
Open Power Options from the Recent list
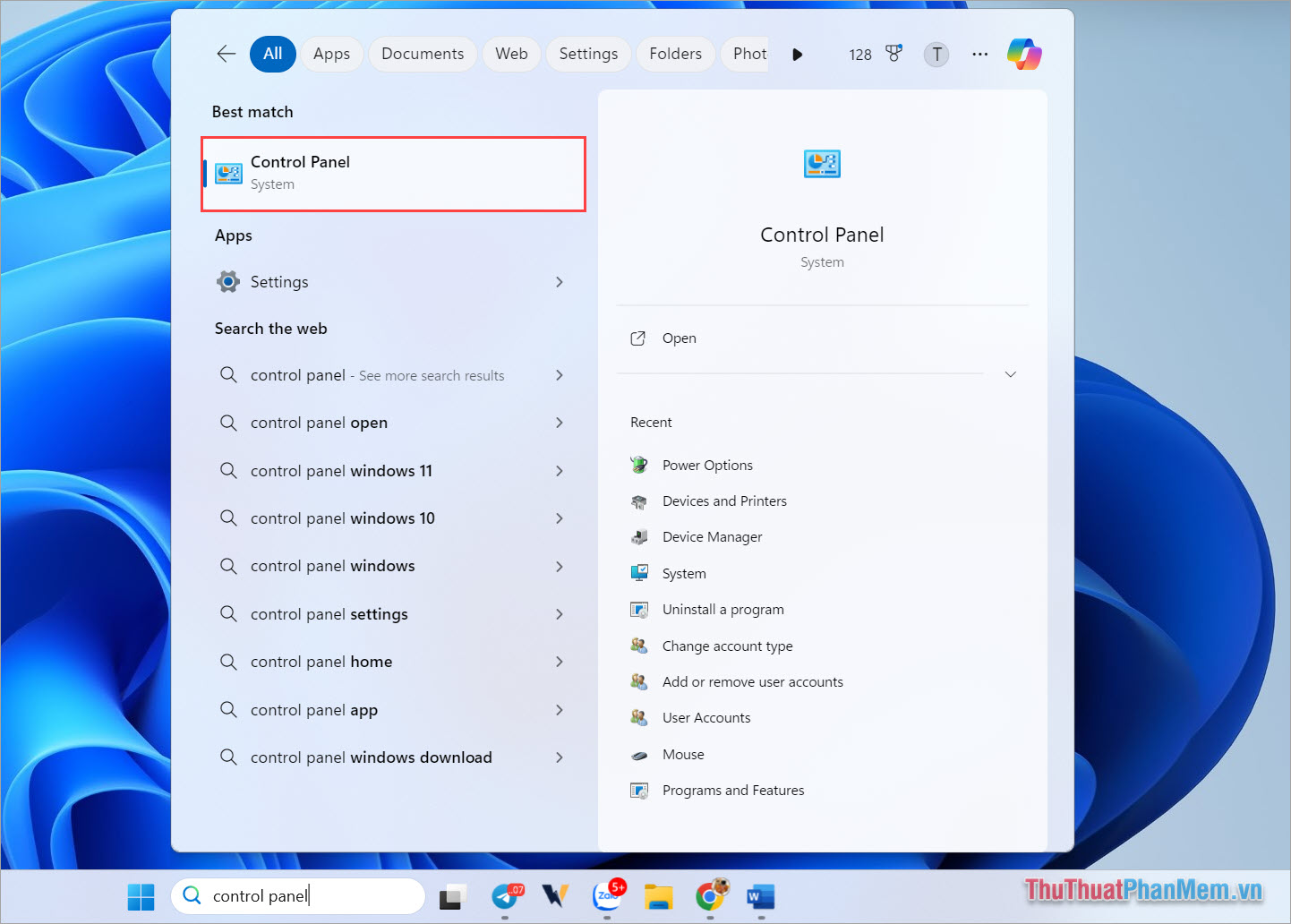click(707, 465)
